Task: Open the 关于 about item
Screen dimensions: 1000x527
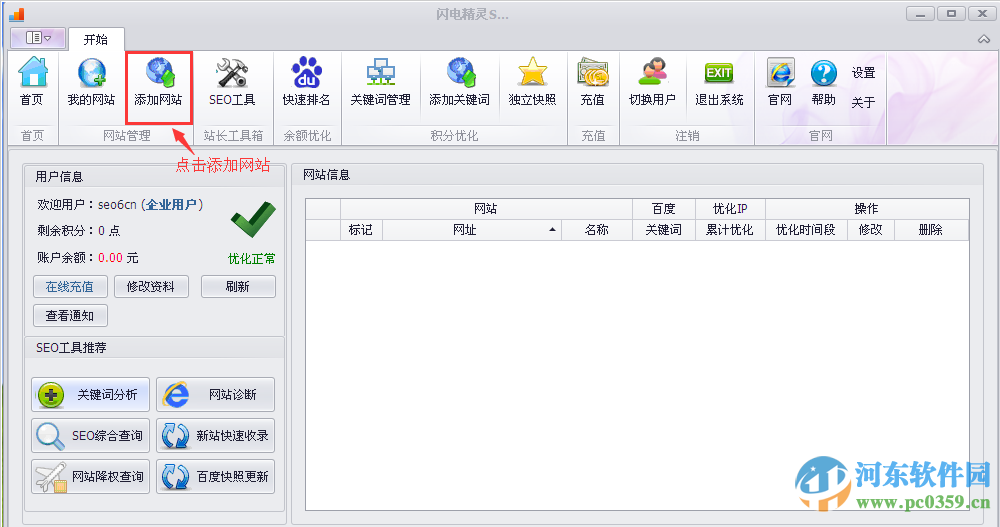Action: click(x=864, y=102)
